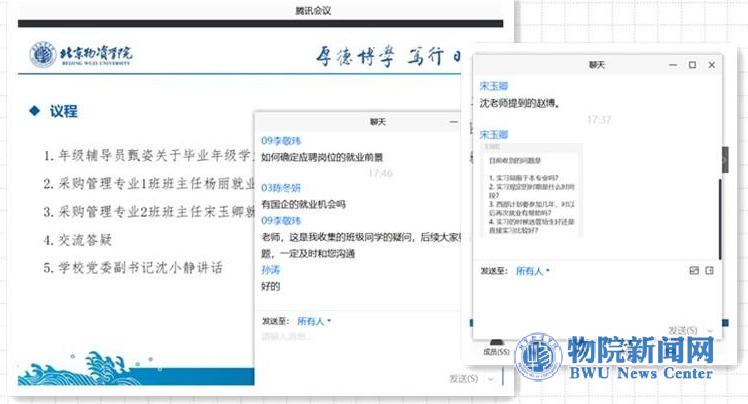Expand the send options arrow in left chat

point(489,379)
